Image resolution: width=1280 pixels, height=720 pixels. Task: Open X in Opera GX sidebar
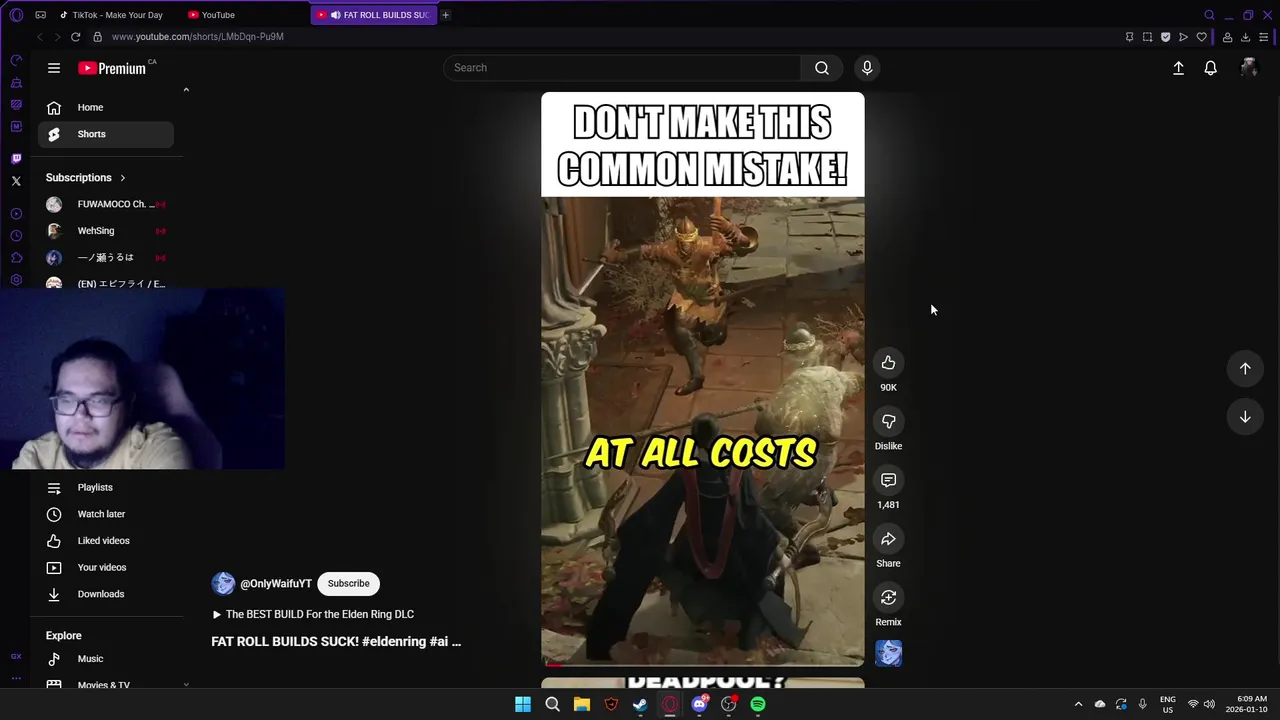point(16,181)
